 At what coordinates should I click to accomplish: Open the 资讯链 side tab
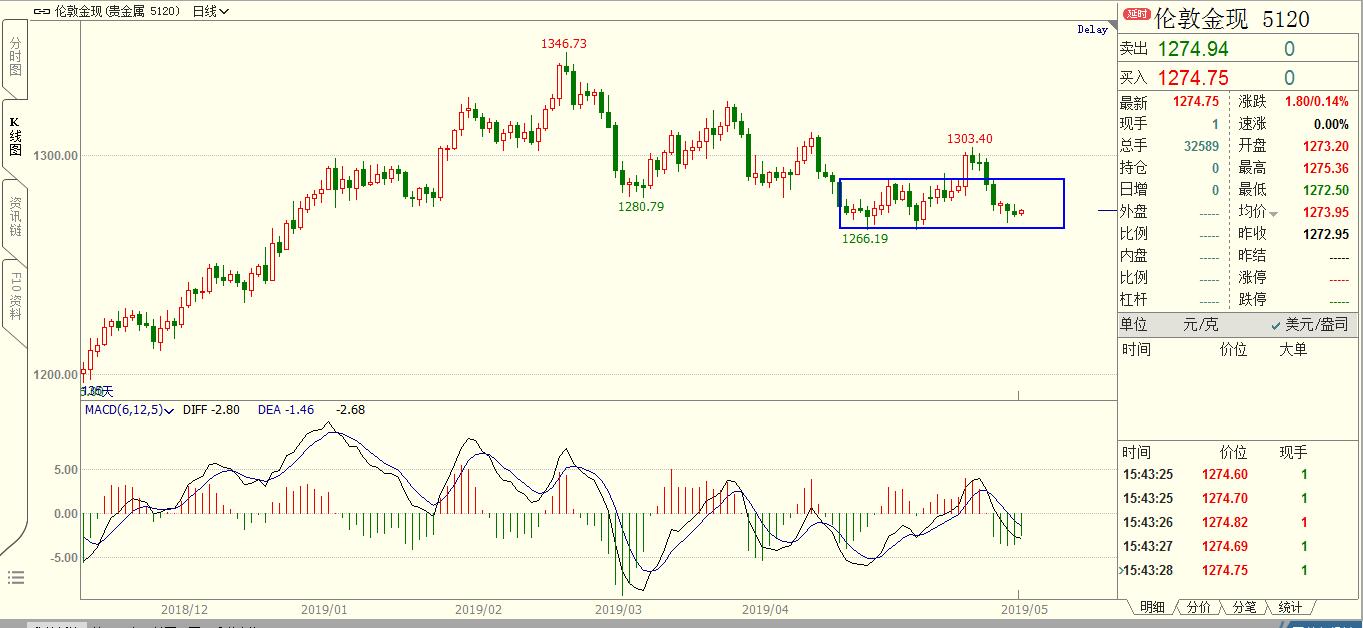[x=15, y=217]
